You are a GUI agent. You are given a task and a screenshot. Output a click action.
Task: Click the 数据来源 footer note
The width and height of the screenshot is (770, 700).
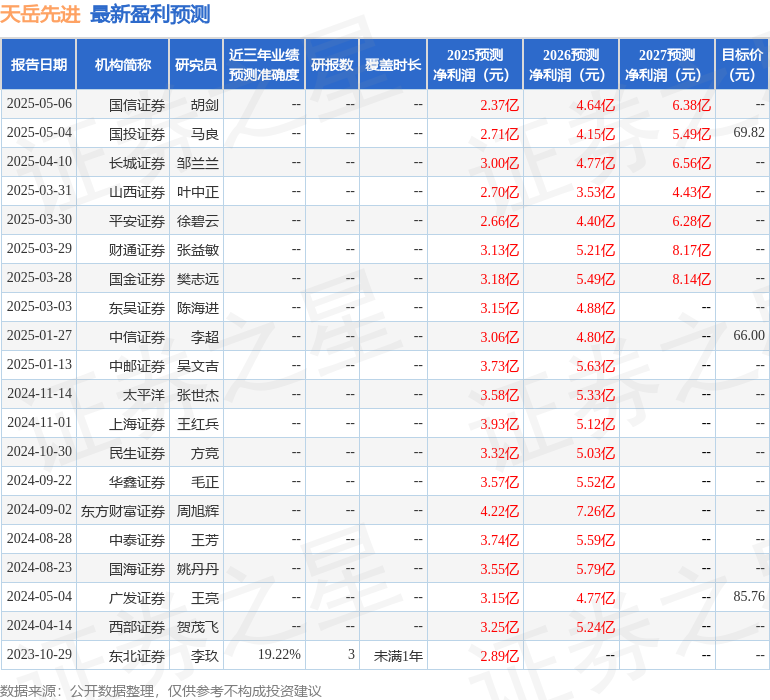[161, 691]
